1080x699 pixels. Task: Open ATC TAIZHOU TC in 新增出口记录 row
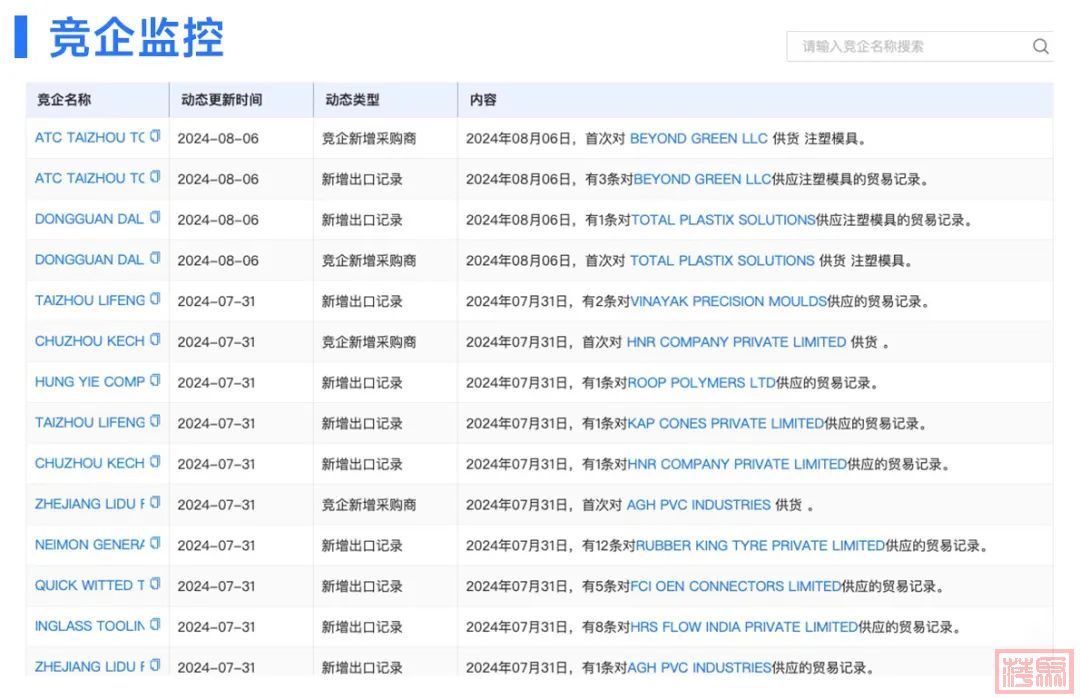click(90, 178)
